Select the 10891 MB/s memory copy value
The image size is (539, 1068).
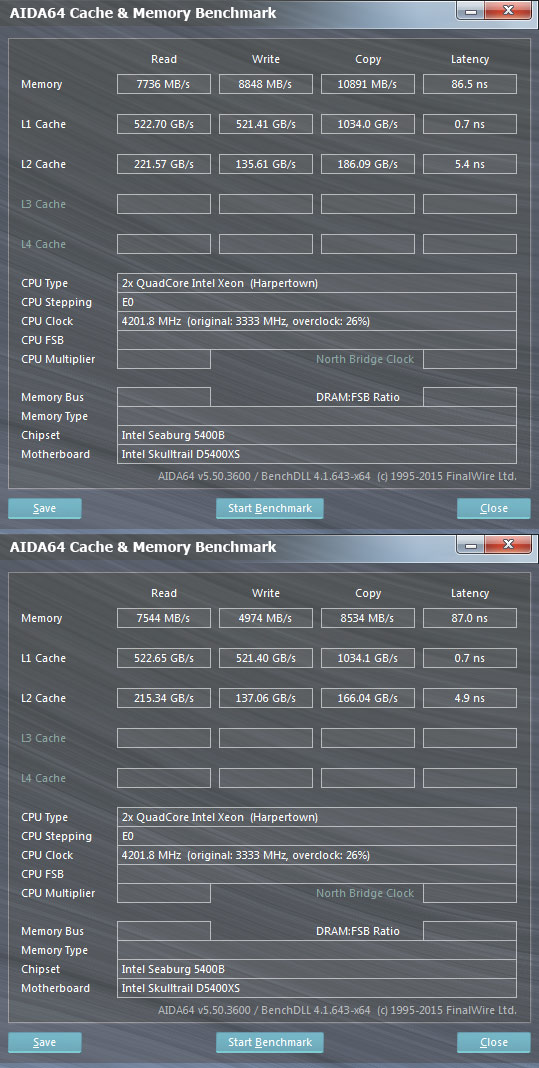coord(368,84)
